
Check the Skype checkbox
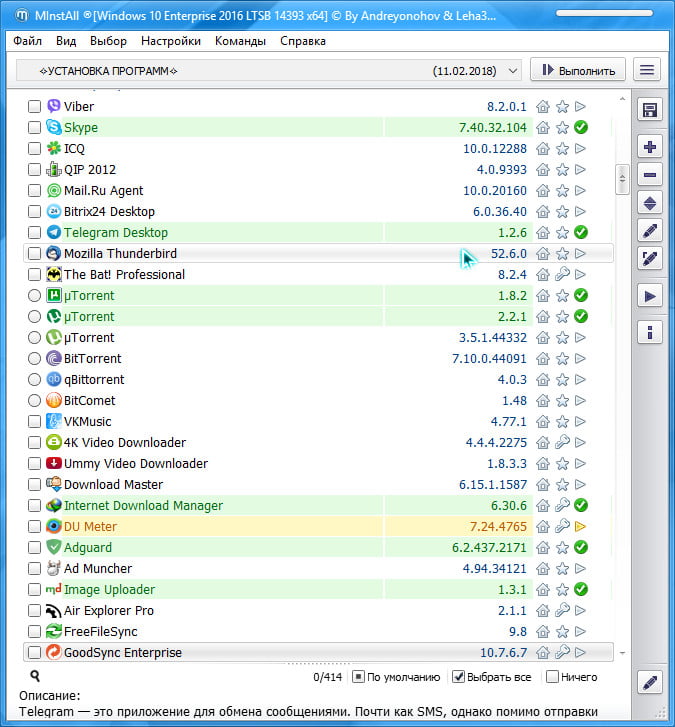tap(35, 128)
